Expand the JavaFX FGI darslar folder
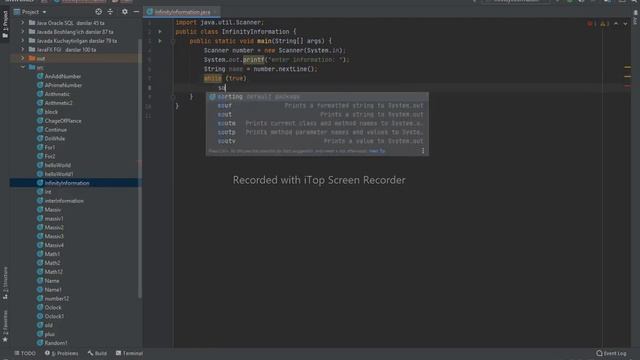640x360 pixels. click(22, 49)
